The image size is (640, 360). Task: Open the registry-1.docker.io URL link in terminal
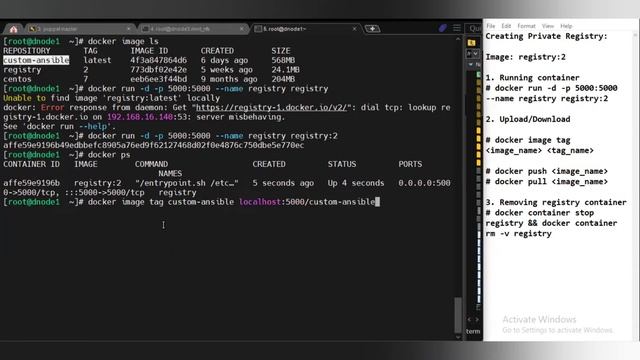click(x=271, y=107)
